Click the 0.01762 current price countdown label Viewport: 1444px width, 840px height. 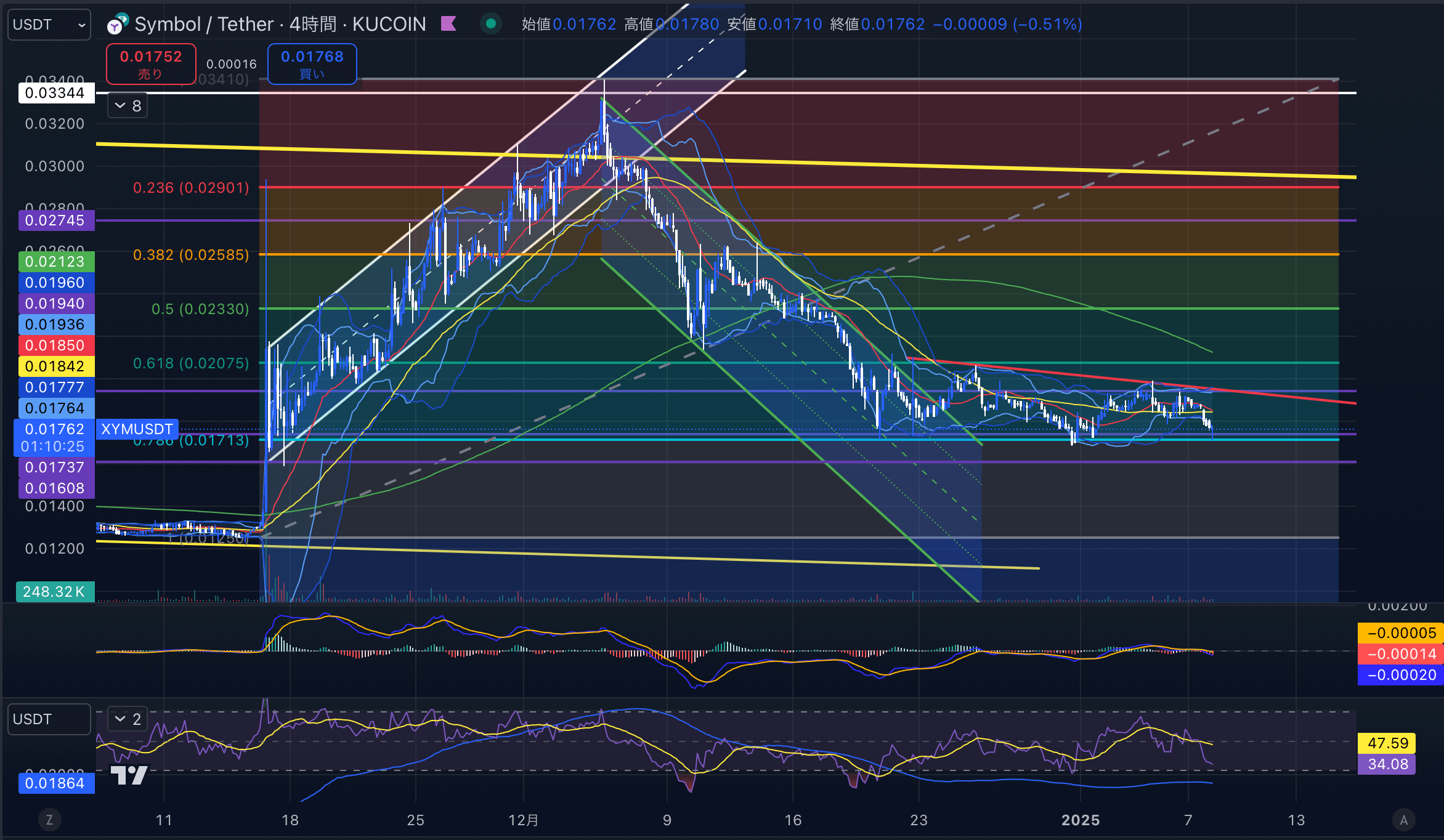pyautogui.click(x=54, y=438)
